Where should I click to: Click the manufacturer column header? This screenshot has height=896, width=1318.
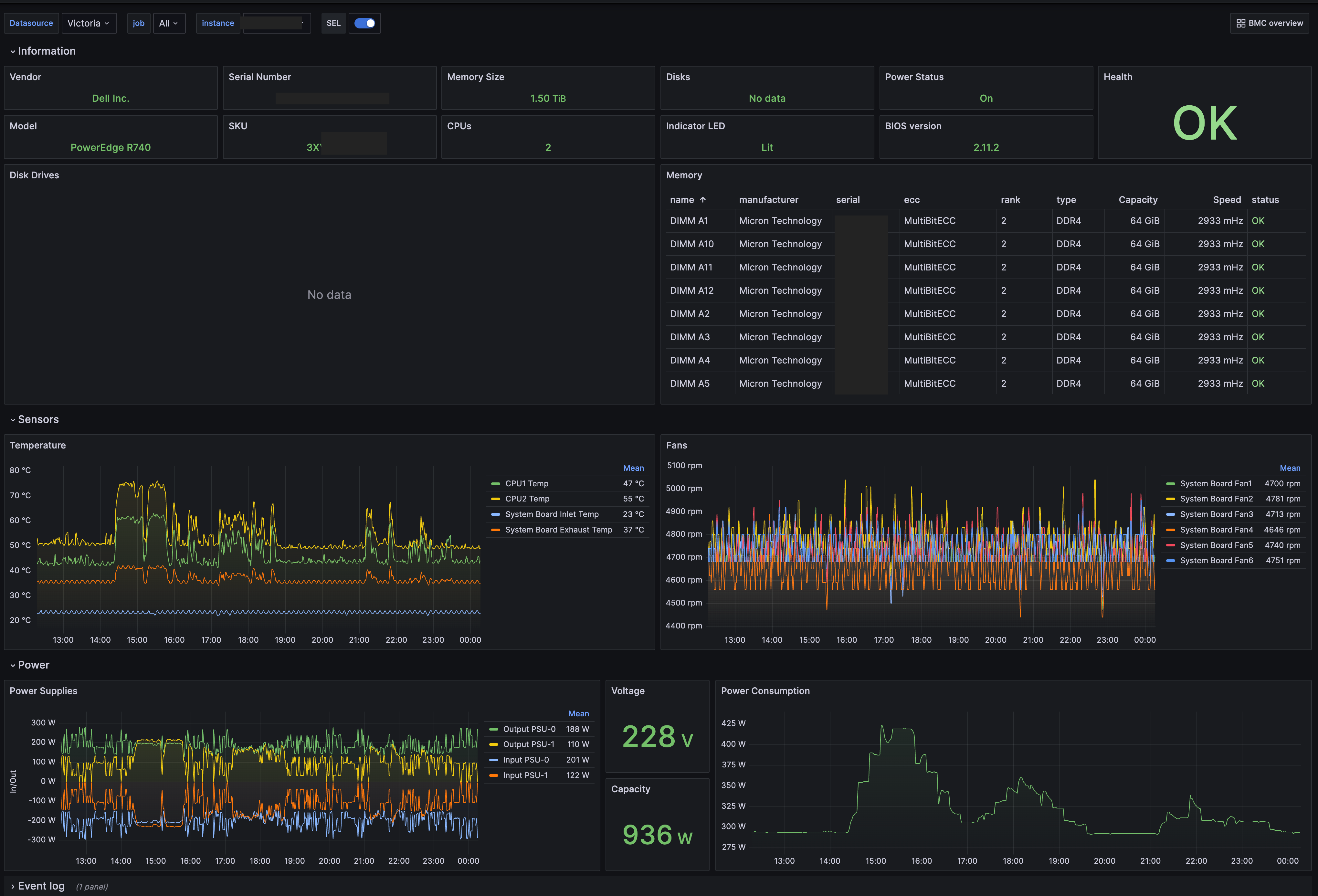click(768, 200)
